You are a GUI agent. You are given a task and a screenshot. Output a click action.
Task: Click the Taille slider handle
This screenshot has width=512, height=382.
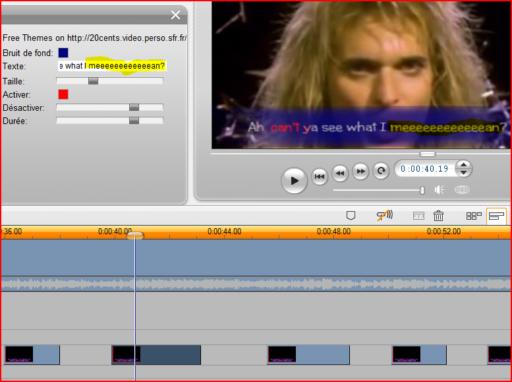click(93, 81)
